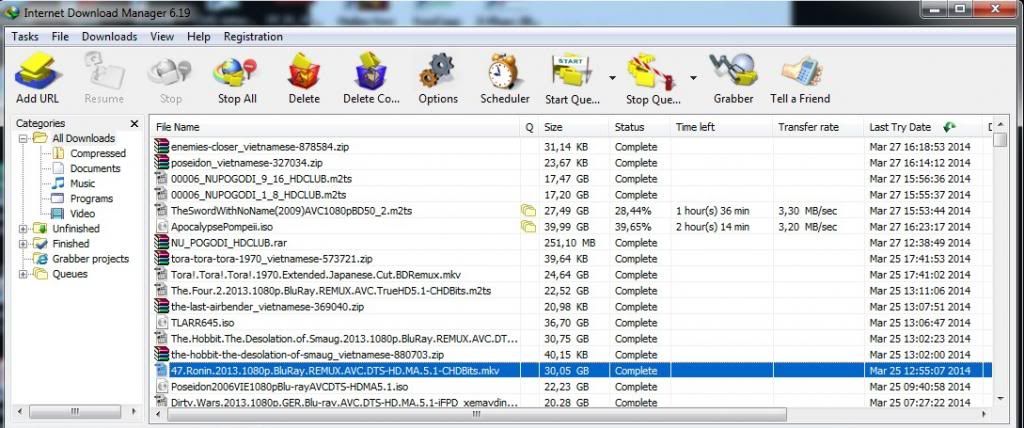Expand the Finished category node
Screen dimensions: 1024x428
pyautogui.click(x=23, y=244)
